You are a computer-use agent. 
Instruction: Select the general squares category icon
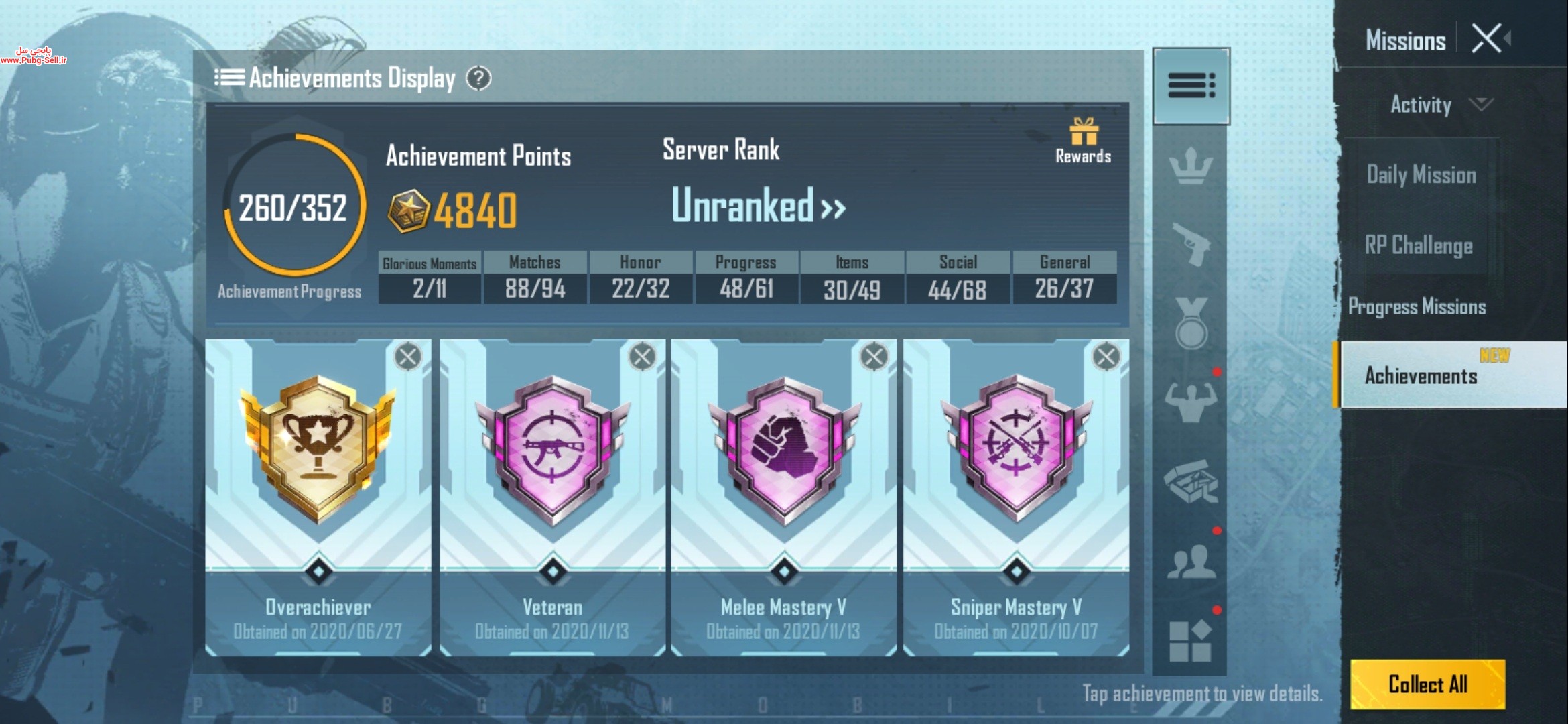[x=1190, y=640]
